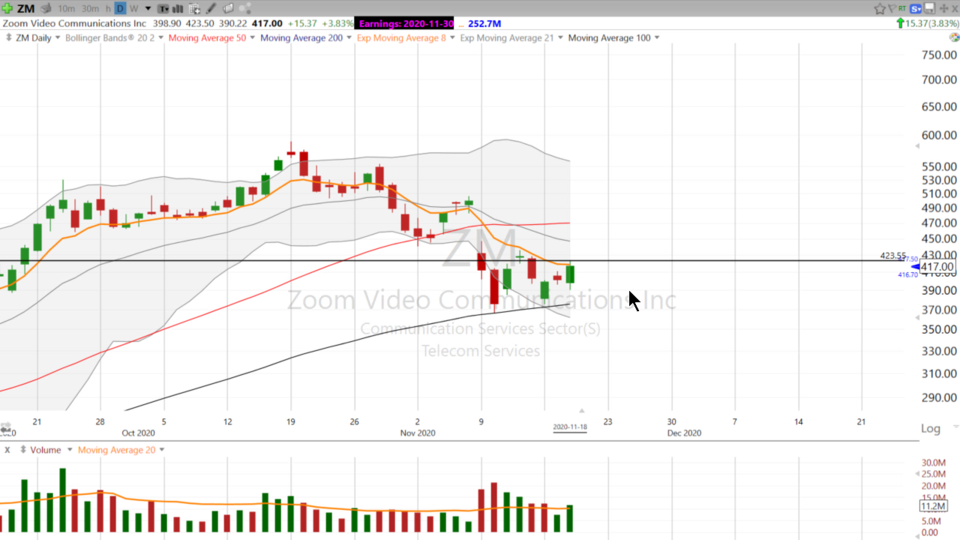This screenshot has width=960, height=540.
Task: Open the Volume indicator dropdown
Action: pos(70,450)
